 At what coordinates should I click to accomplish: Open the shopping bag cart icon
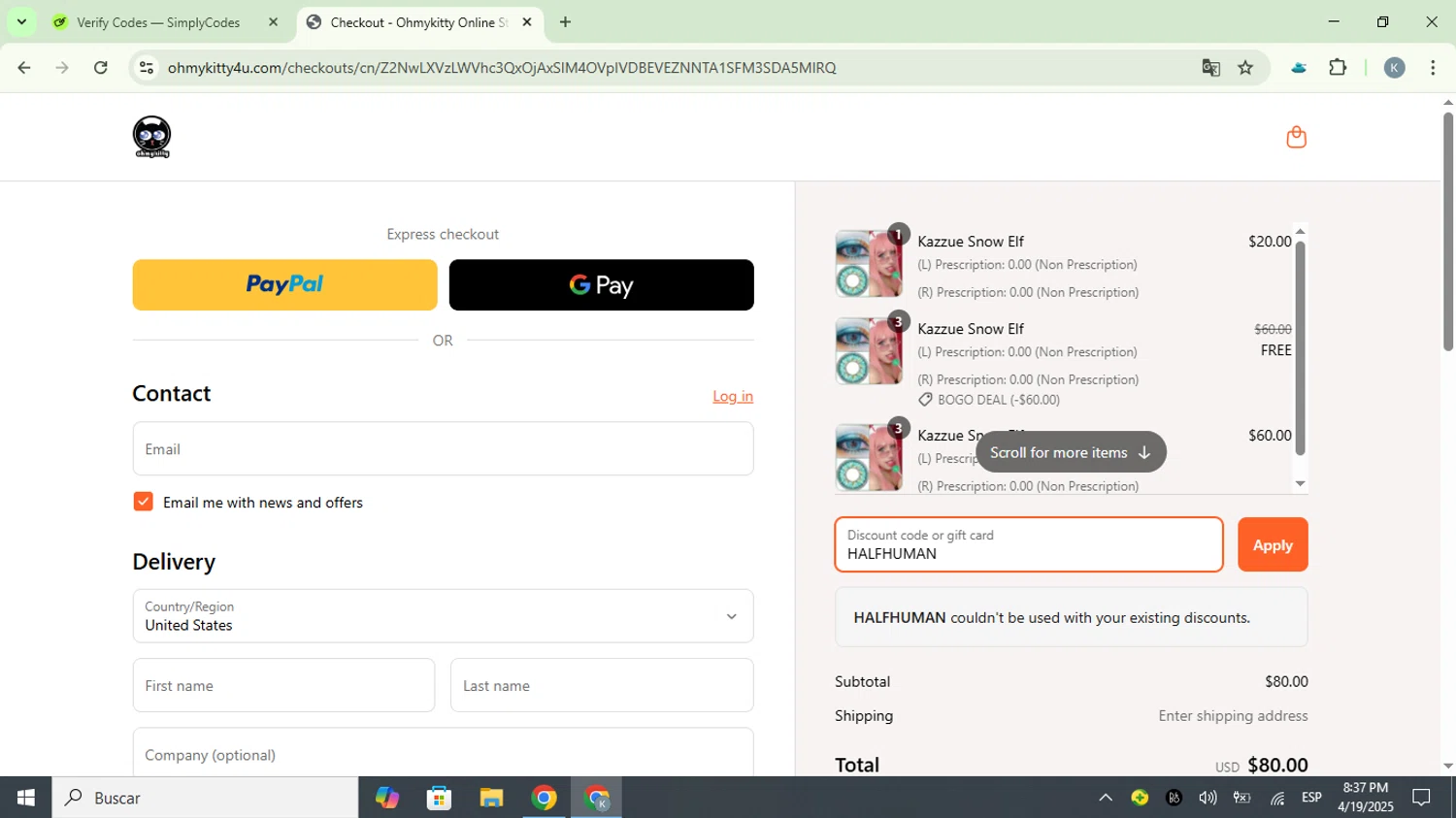(x=1296, y=137)
